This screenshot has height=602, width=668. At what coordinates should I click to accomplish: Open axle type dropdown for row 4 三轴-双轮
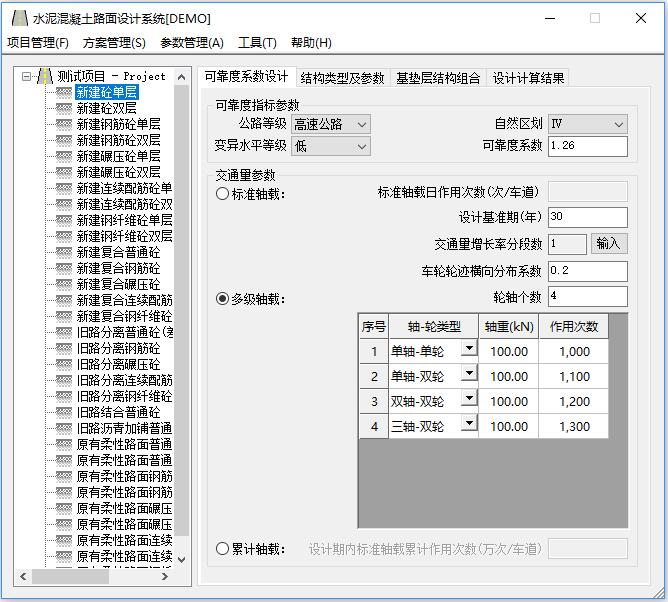tap(469, 423)
